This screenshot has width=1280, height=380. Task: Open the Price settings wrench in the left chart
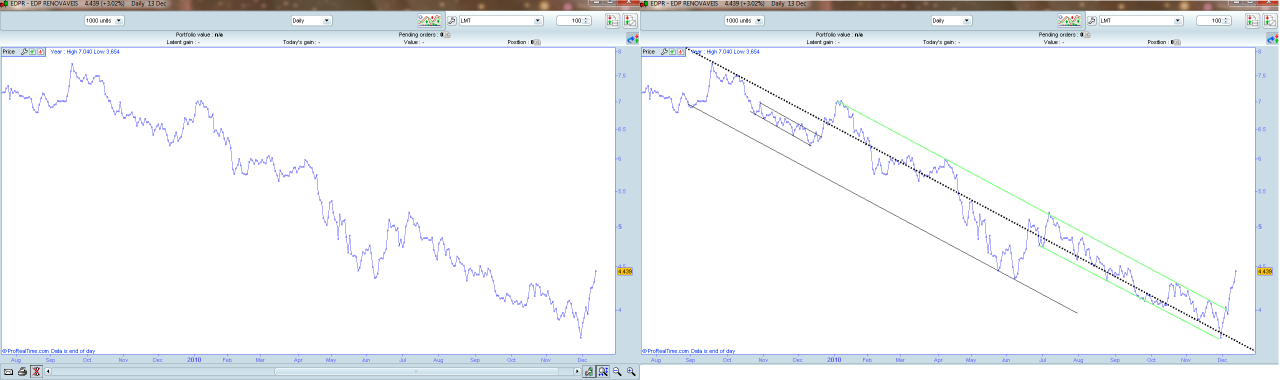tap(24, 52)
